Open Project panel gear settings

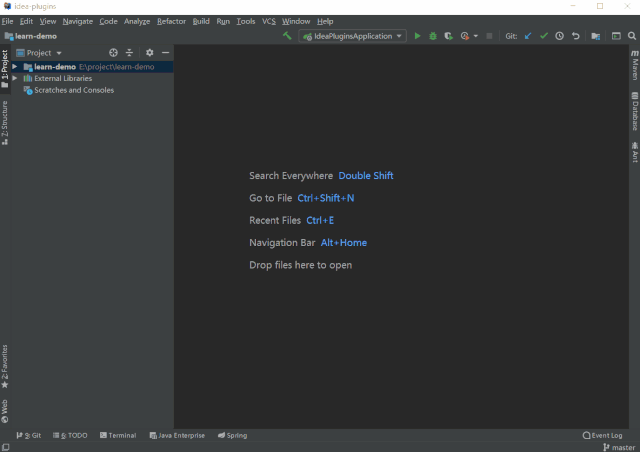tap(149, 52)
